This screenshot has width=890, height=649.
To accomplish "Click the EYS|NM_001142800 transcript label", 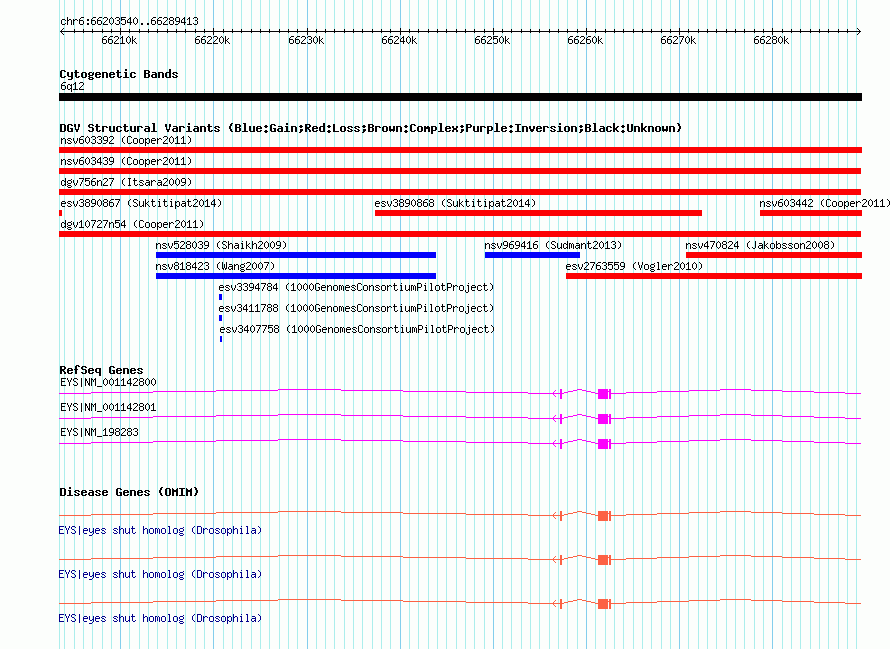I will tap(108, 382).
